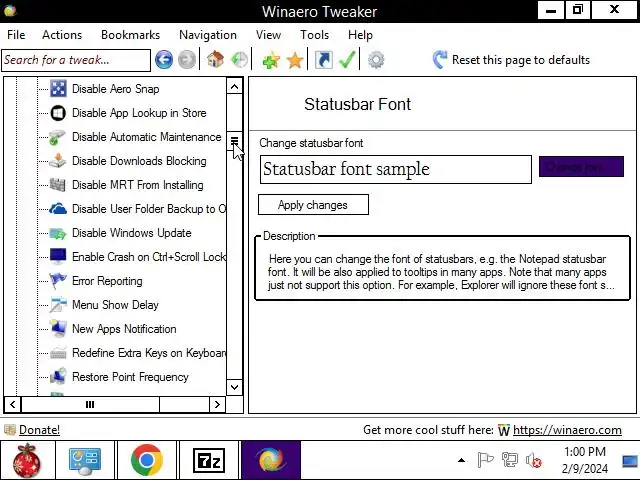Click the greyed Forward navigation arrow icon
640x480 pixels.
187,60
